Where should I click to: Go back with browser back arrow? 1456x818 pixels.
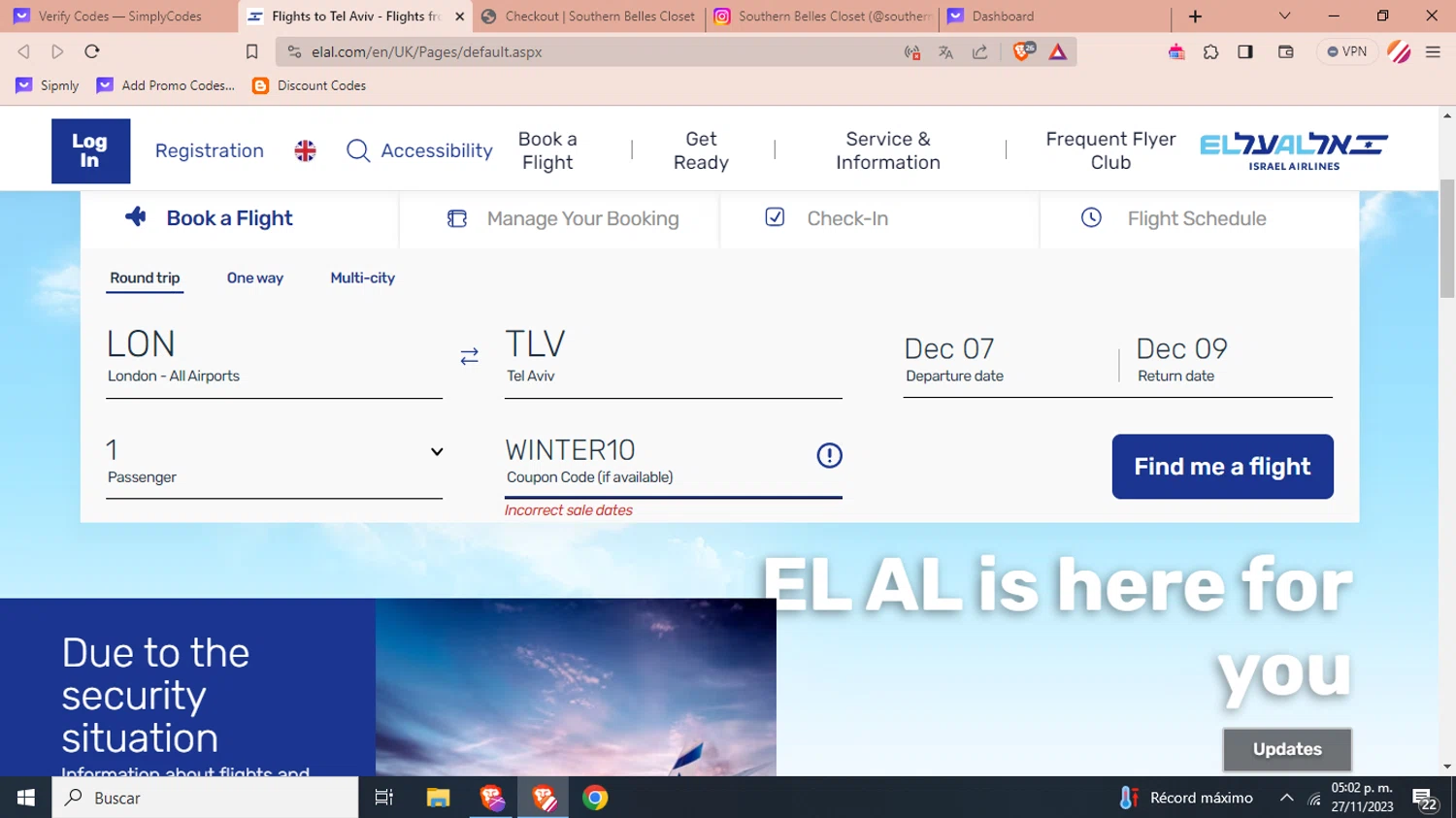click(23, 51)
